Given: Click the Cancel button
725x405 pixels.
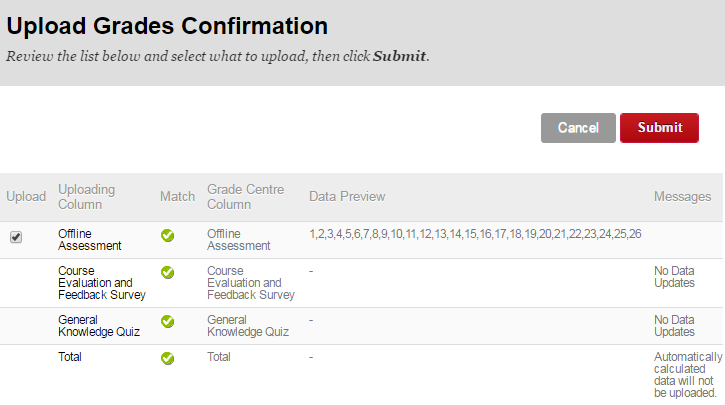Looking at the screenshot, I should pyautogui.click(x=578, y=128).
